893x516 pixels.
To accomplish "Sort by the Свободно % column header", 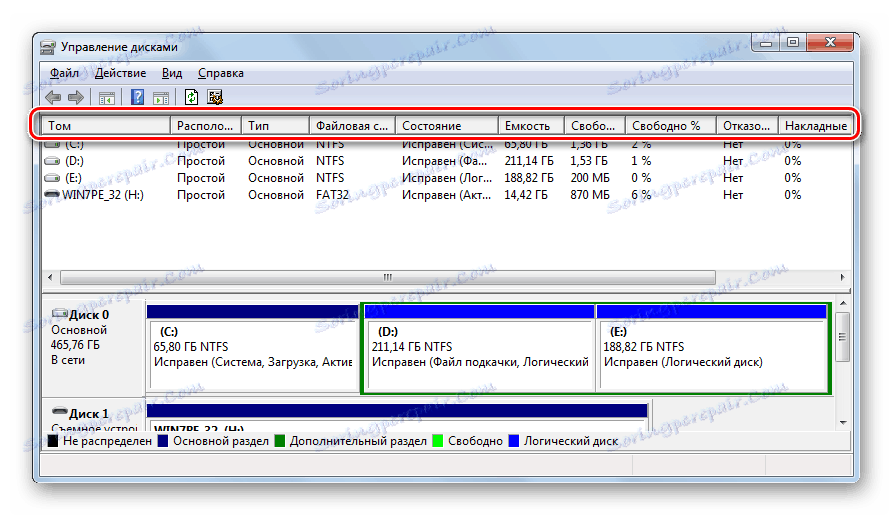I will [x=670, y=126].
